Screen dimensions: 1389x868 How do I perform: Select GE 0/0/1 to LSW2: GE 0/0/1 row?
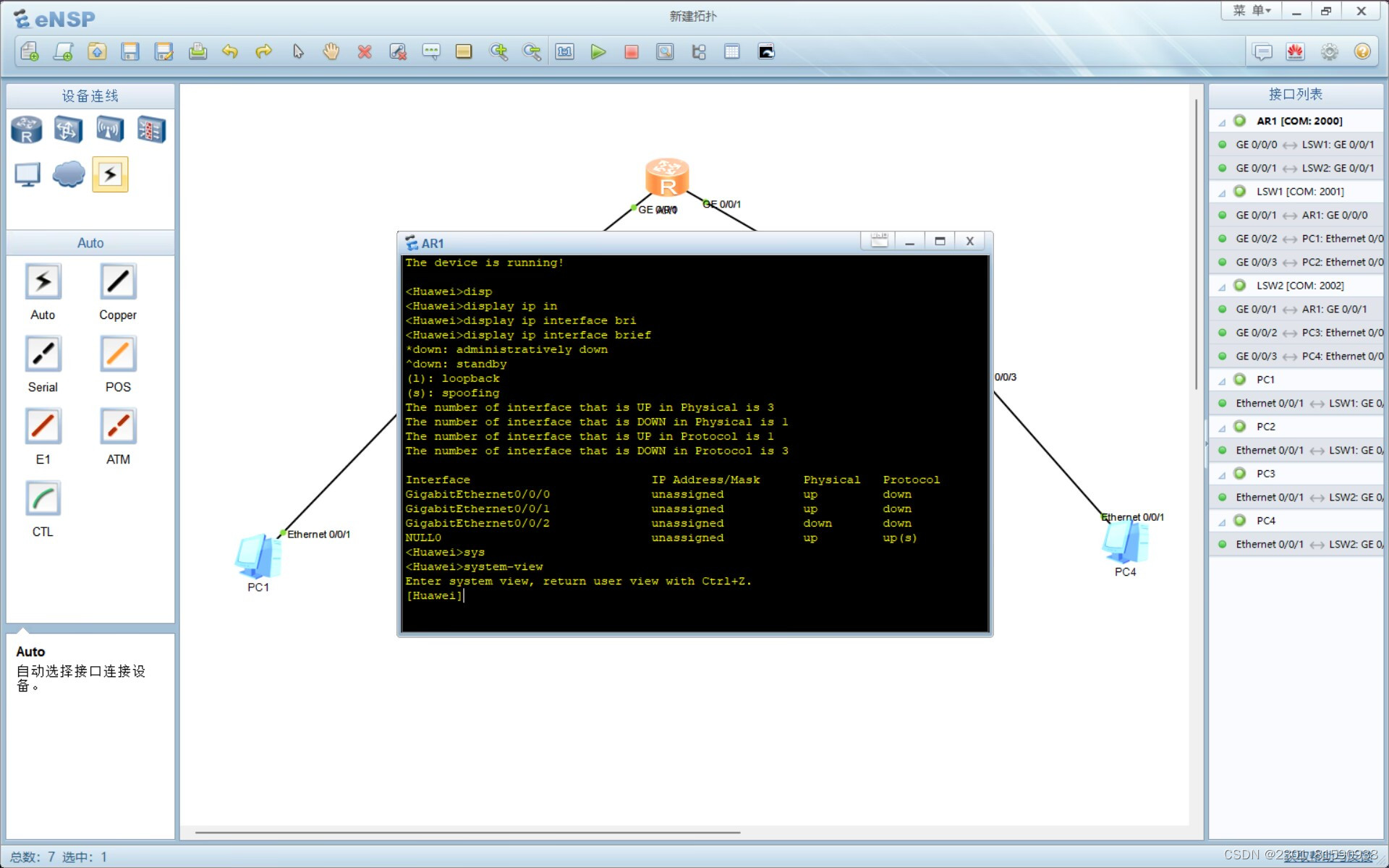(1296, 168)
